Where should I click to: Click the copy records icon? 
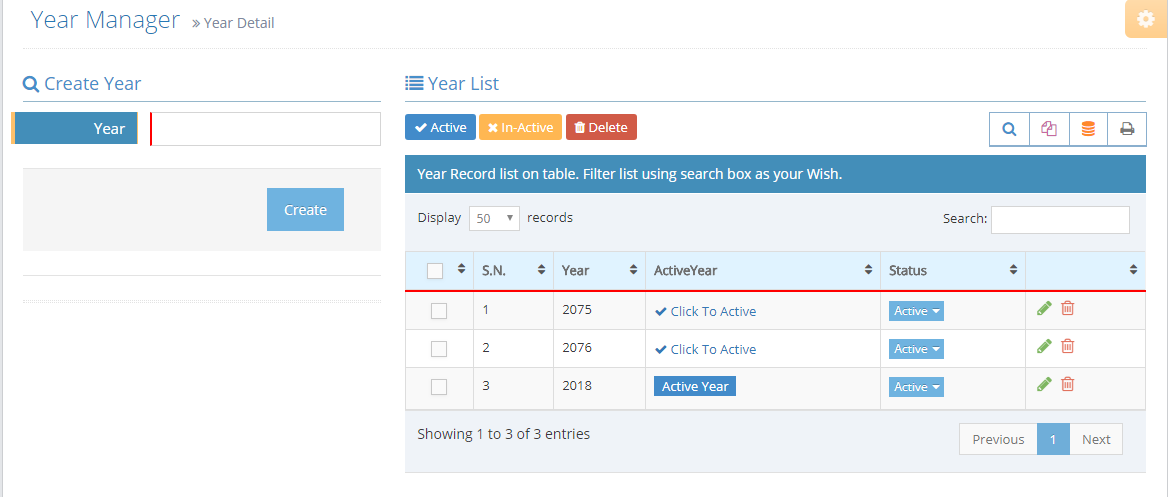(1049, 129)
